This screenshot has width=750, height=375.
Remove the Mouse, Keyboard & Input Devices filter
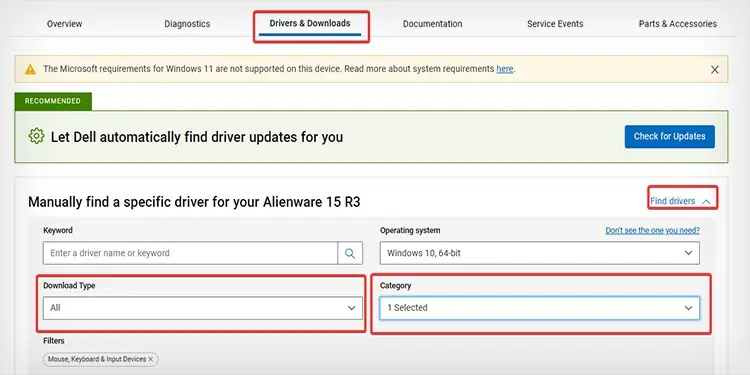(x=151, y=359)
